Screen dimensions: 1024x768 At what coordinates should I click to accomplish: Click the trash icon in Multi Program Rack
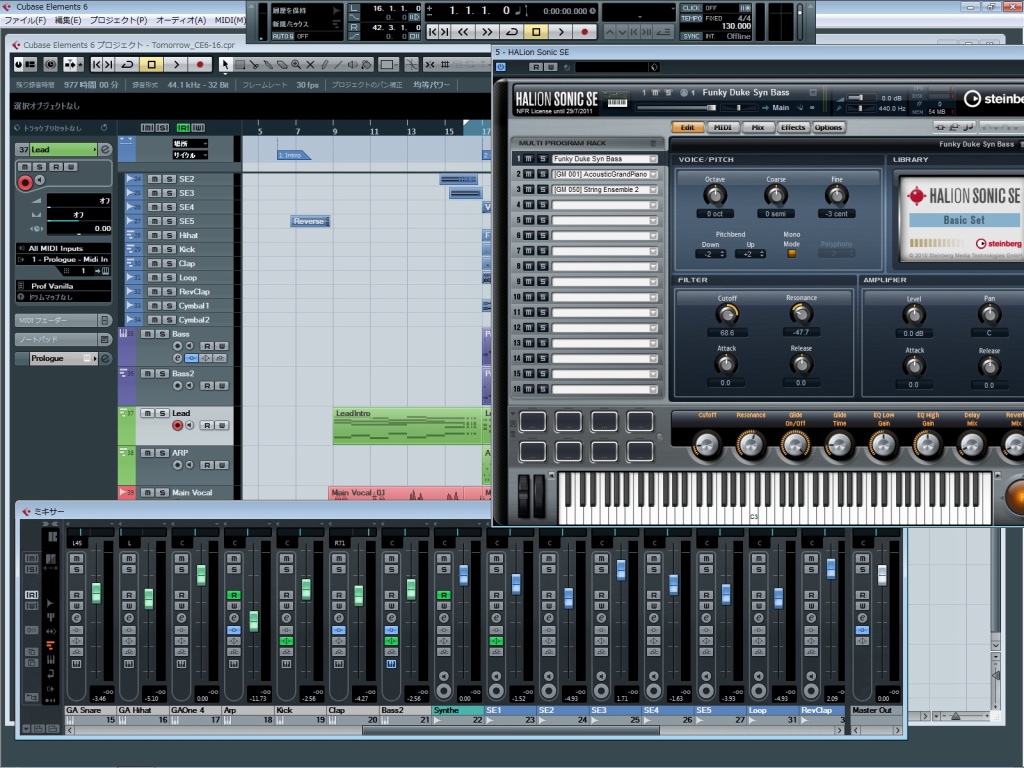pos(652,143)
